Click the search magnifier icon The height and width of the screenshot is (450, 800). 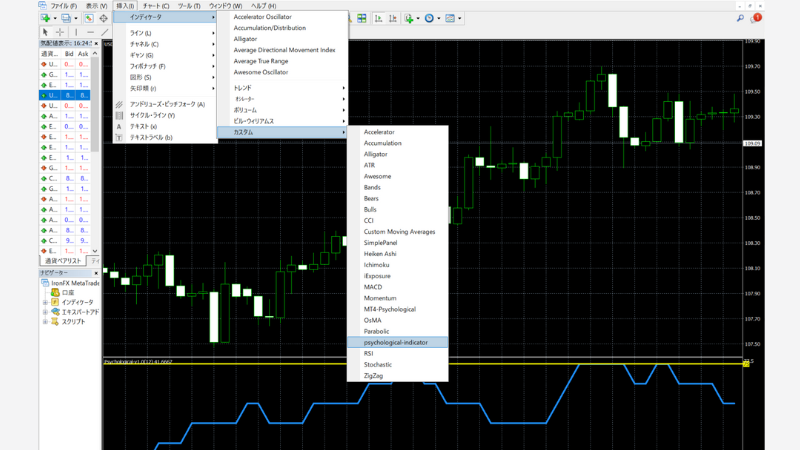coord(740,18)
